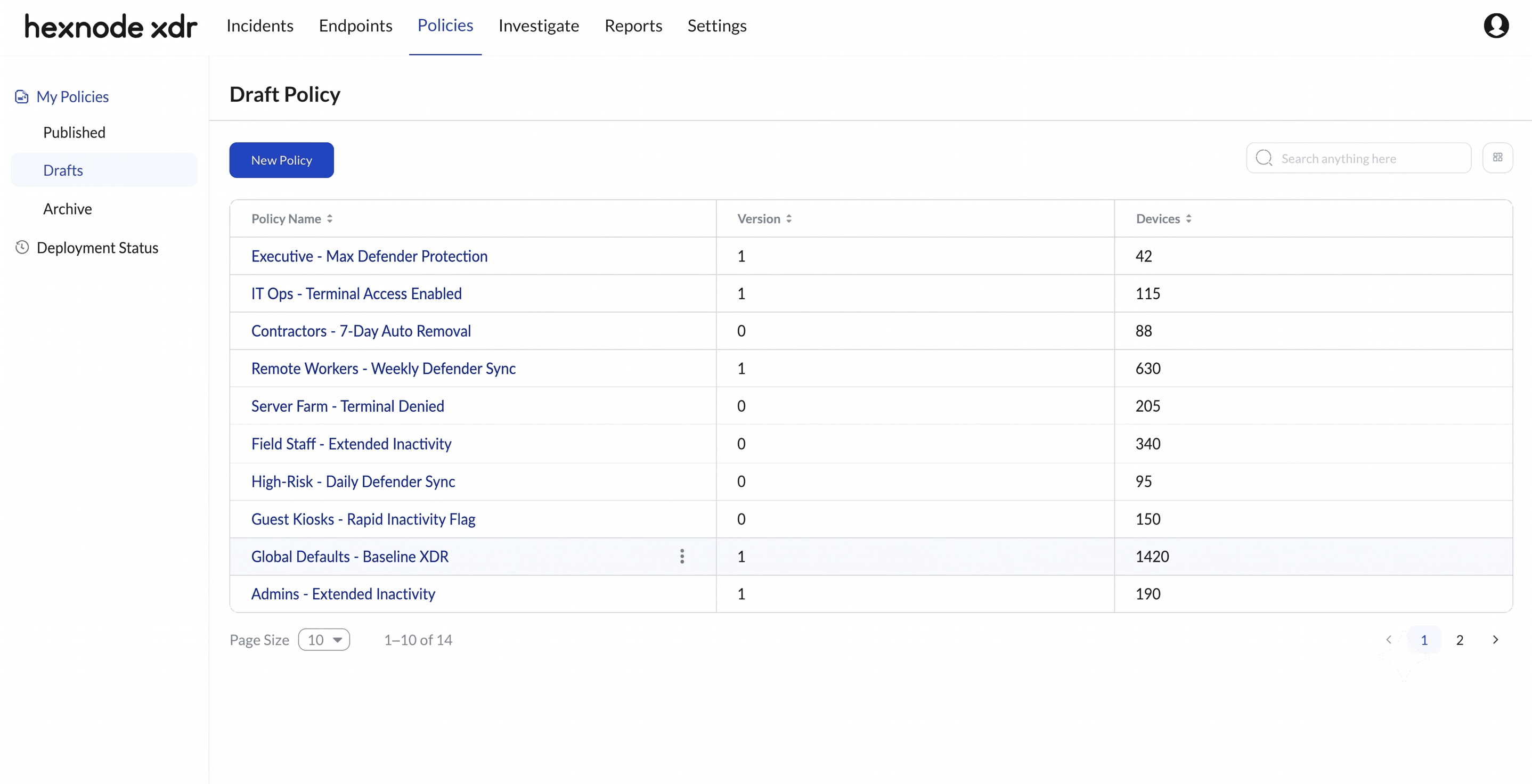Screen dimensions: 1532x784
Task: Click devices value 115
Action: click(x=1148, y=293)
